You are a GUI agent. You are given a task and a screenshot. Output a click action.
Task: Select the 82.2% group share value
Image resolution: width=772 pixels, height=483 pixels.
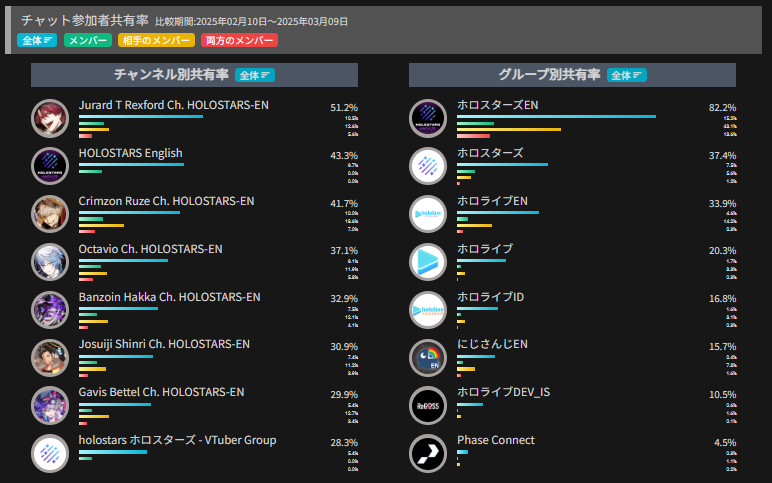tap(722, 107)
